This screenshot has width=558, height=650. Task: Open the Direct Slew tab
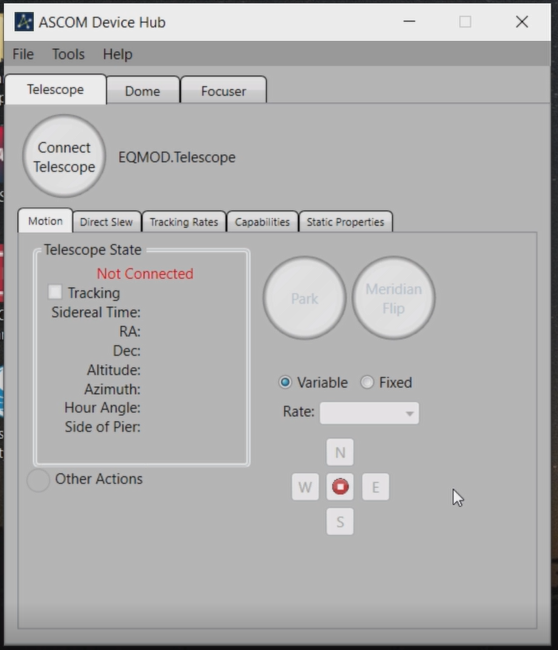pos(107,222)
